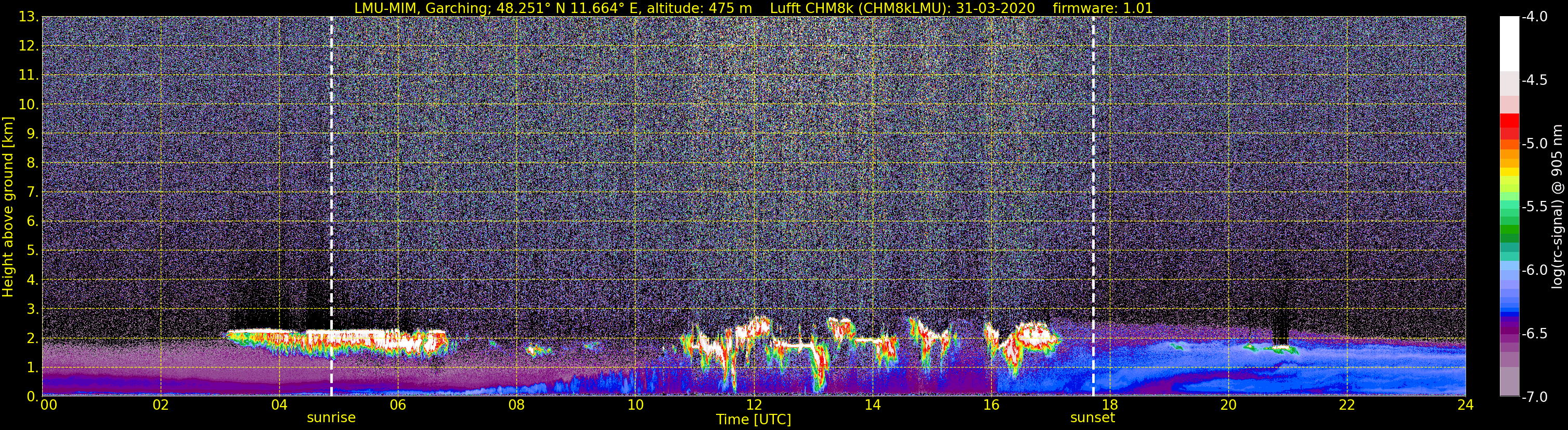Click the 'Lufft CHM8k (CHM8kLMU): 31-03-2020' label
This screenshot has height=430, width=1568.
[x=902, y=8]
